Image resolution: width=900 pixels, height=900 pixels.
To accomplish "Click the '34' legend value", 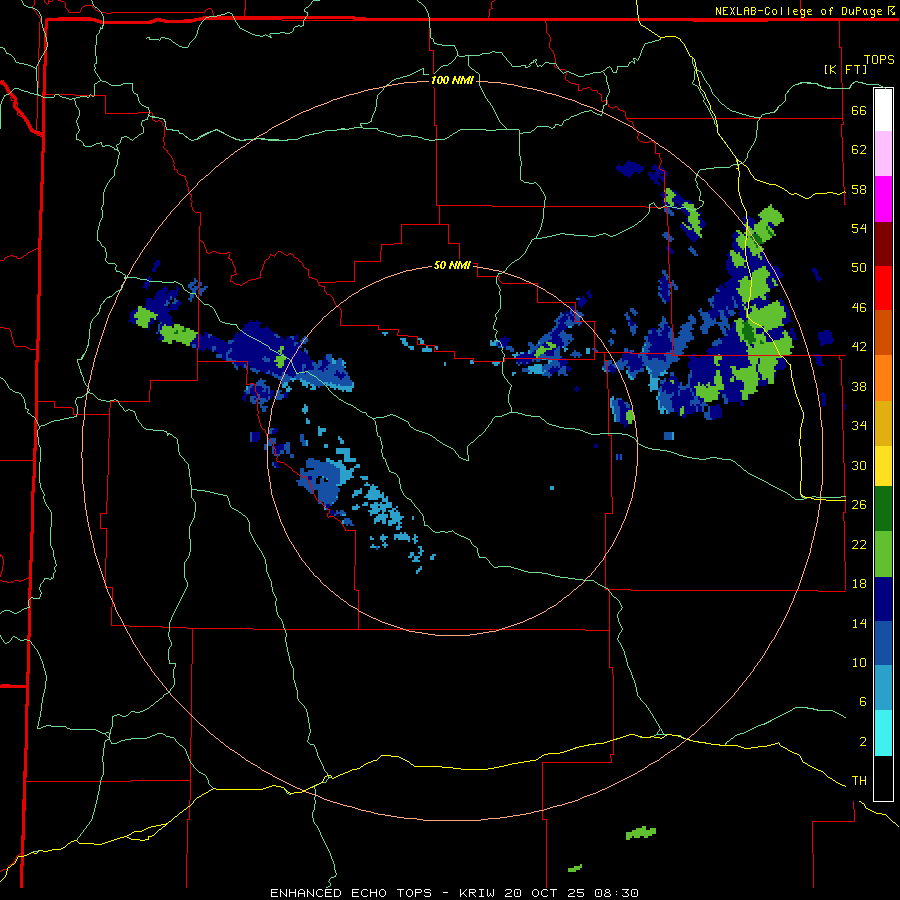I will pyautogui.click(x=859, y=426).
